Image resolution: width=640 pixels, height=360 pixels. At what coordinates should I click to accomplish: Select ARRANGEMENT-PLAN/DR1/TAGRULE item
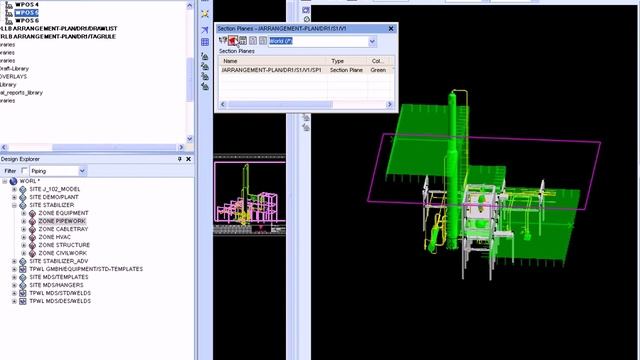(58, 36)
